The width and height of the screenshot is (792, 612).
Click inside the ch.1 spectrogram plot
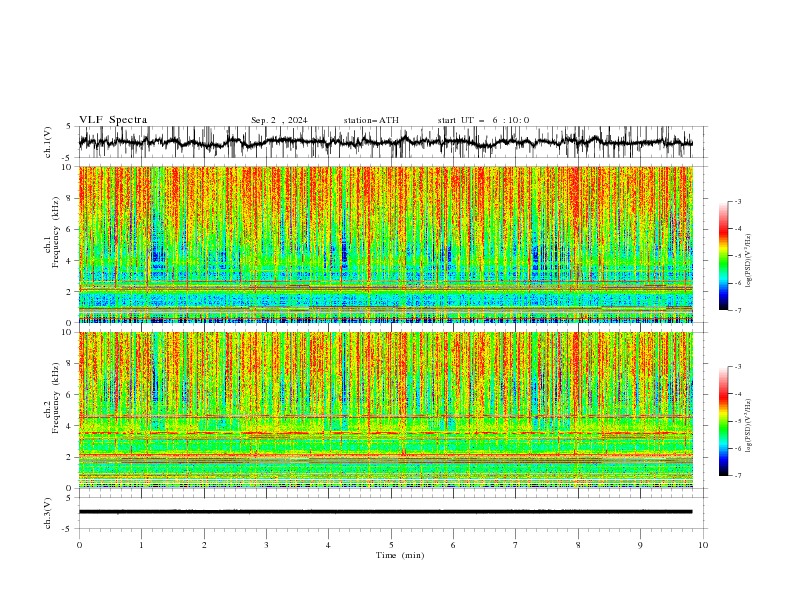coord(386,244)
